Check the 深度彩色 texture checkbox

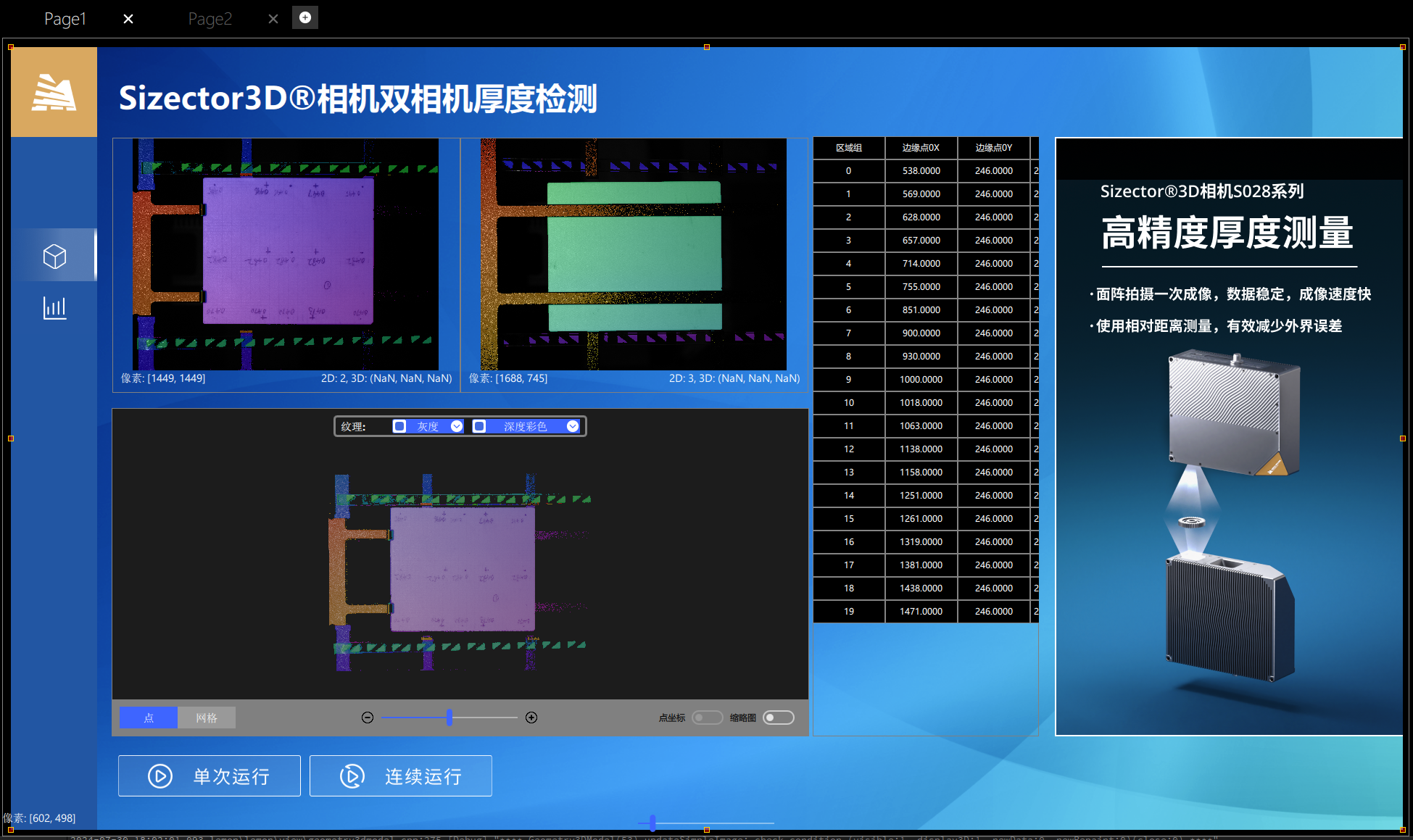pyautogui.click(x=479, y=426)
